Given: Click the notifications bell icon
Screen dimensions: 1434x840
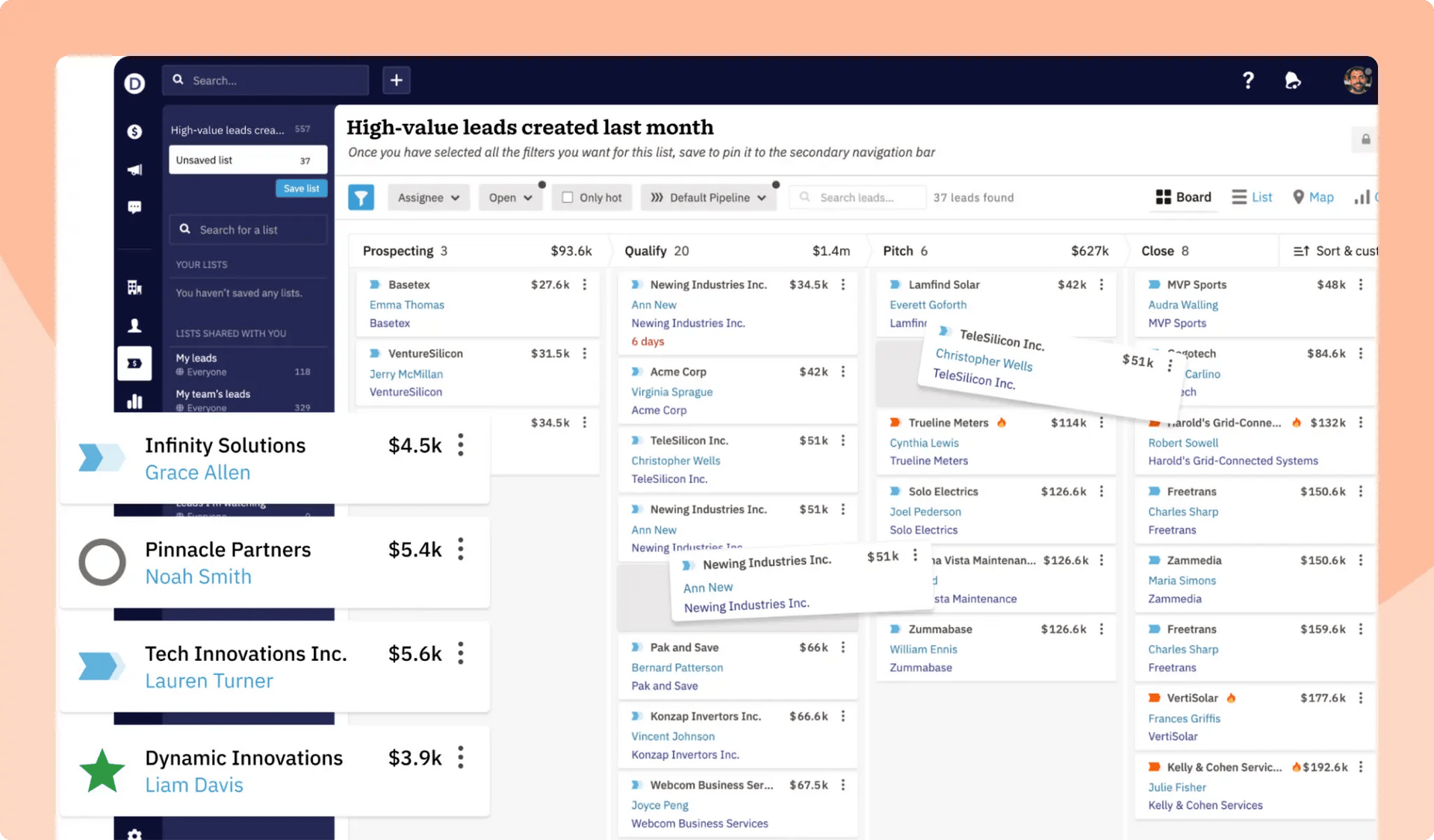Looking at the screenshot, I should [x=1294, y=80].
